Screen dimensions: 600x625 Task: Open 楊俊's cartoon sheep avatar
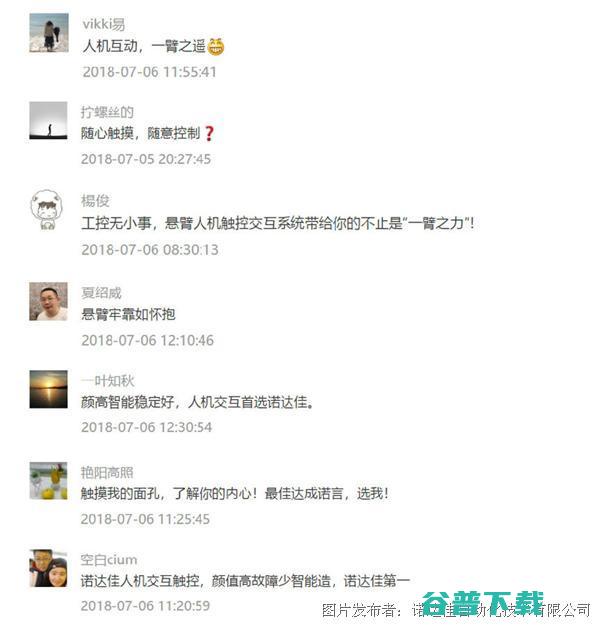coord(48,210)
